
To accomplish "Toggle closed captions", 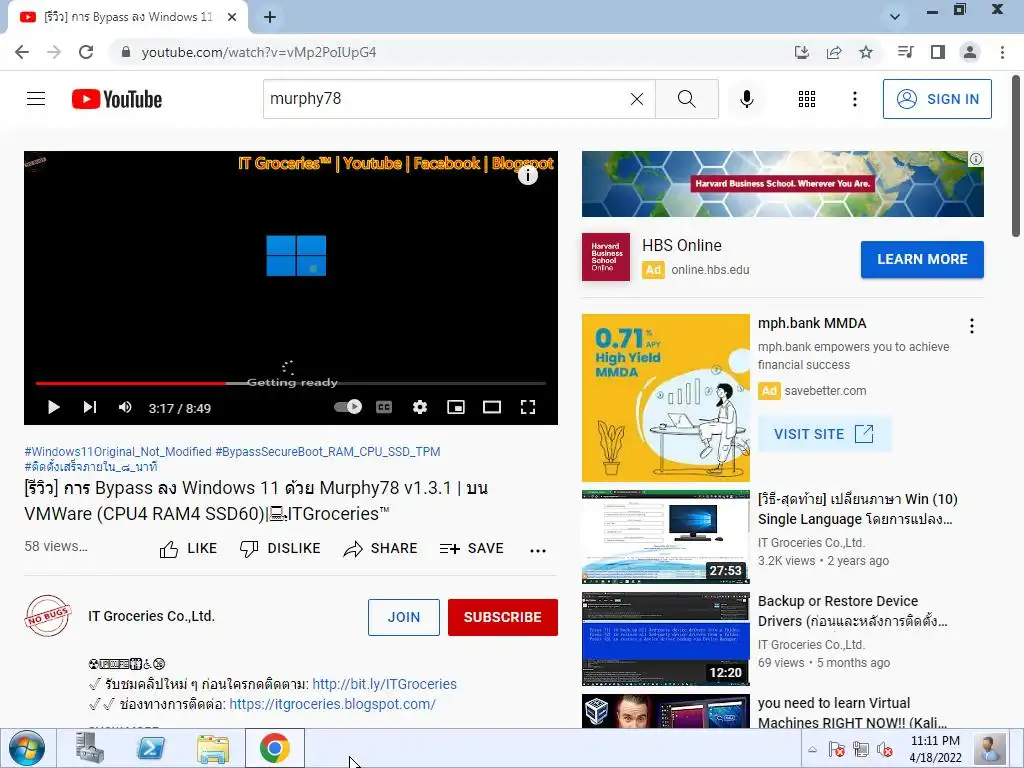I will coord(384,408).
